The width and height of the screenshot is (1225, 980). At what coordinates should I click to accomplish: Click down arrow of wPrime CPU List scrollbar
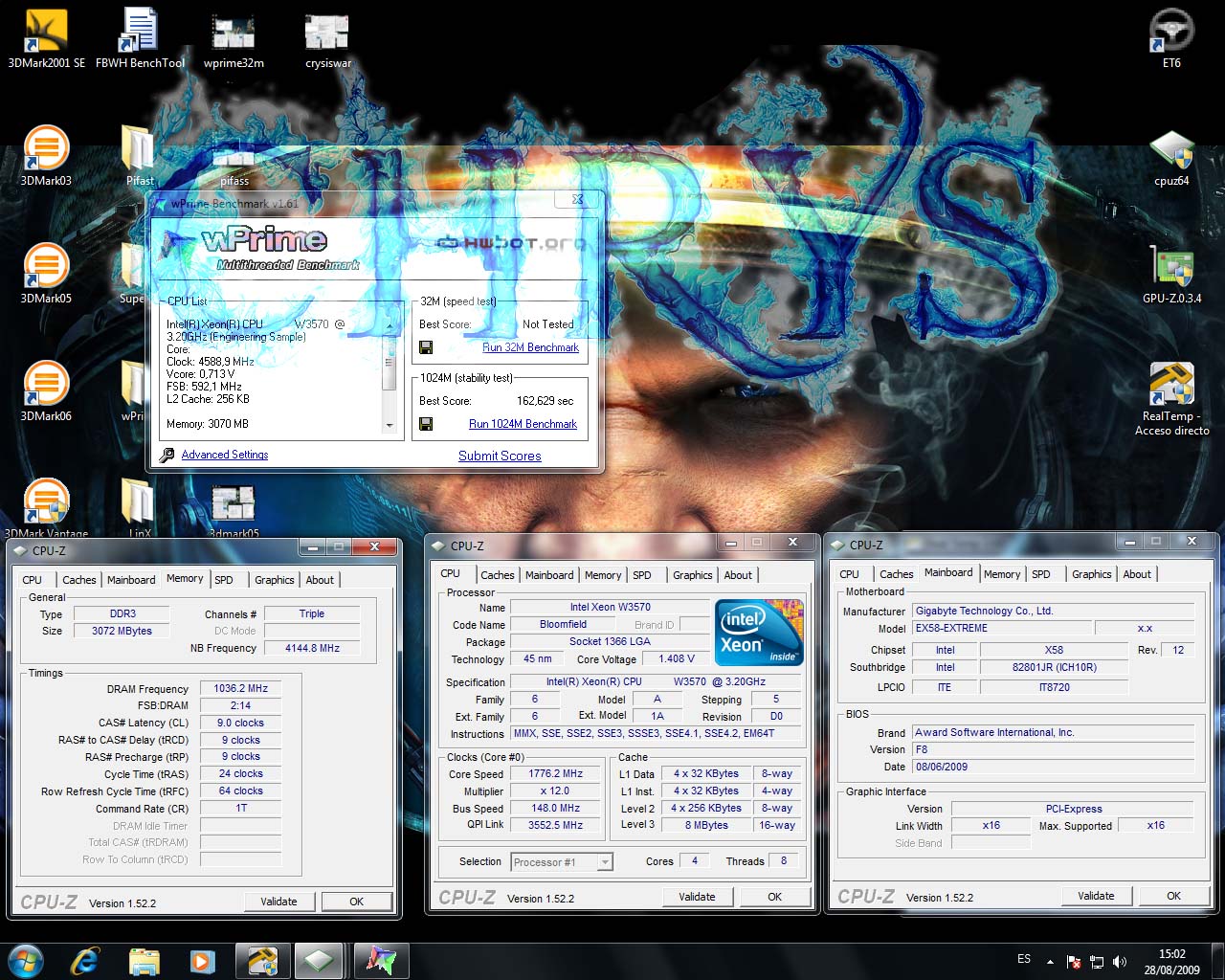390,425
